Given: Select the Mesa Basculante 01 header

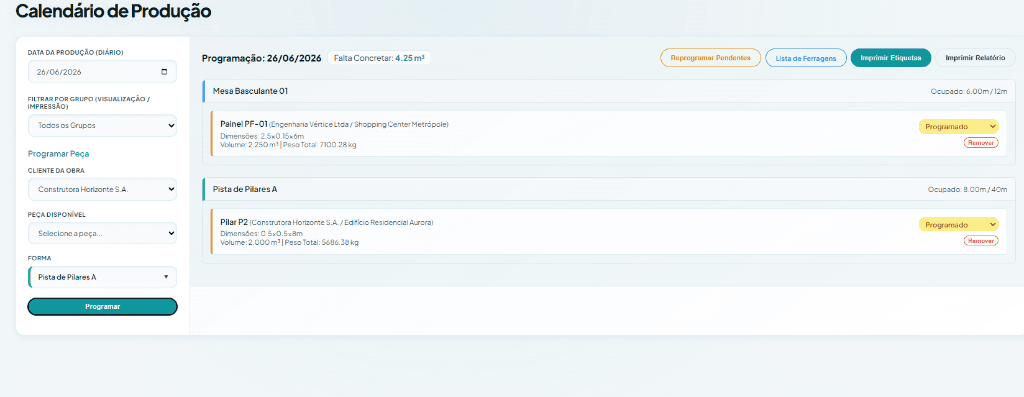Looking at the screenshot, I should tap(609, 91).
